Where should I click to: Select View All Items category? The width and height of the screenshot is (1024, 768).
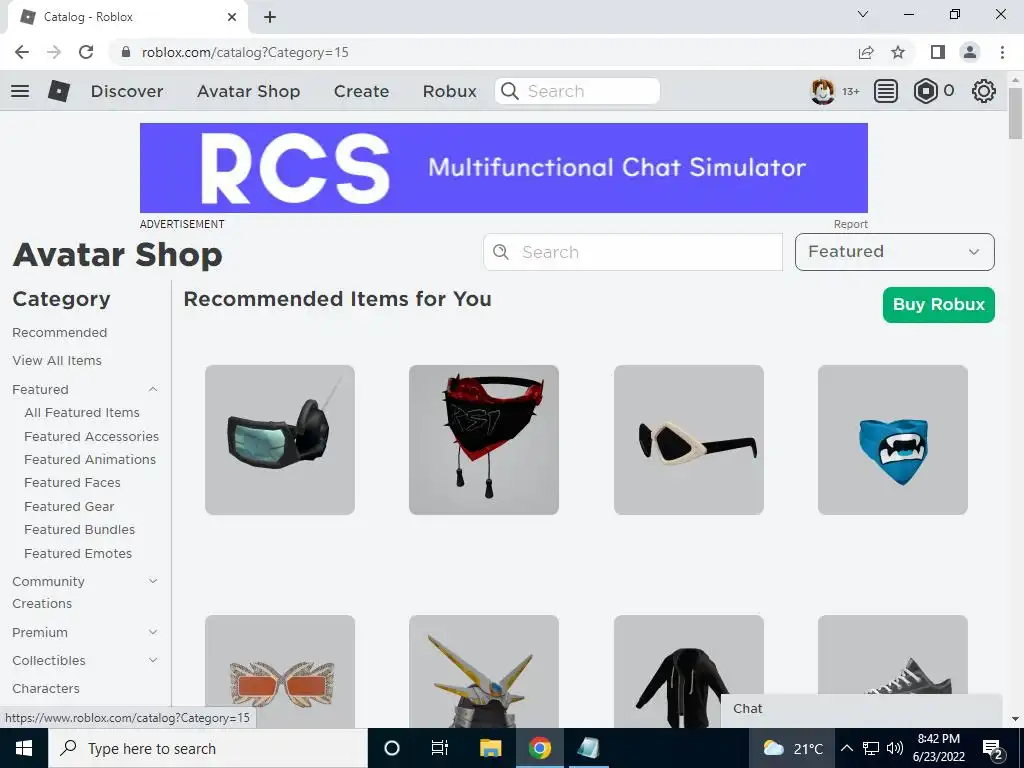57,360
